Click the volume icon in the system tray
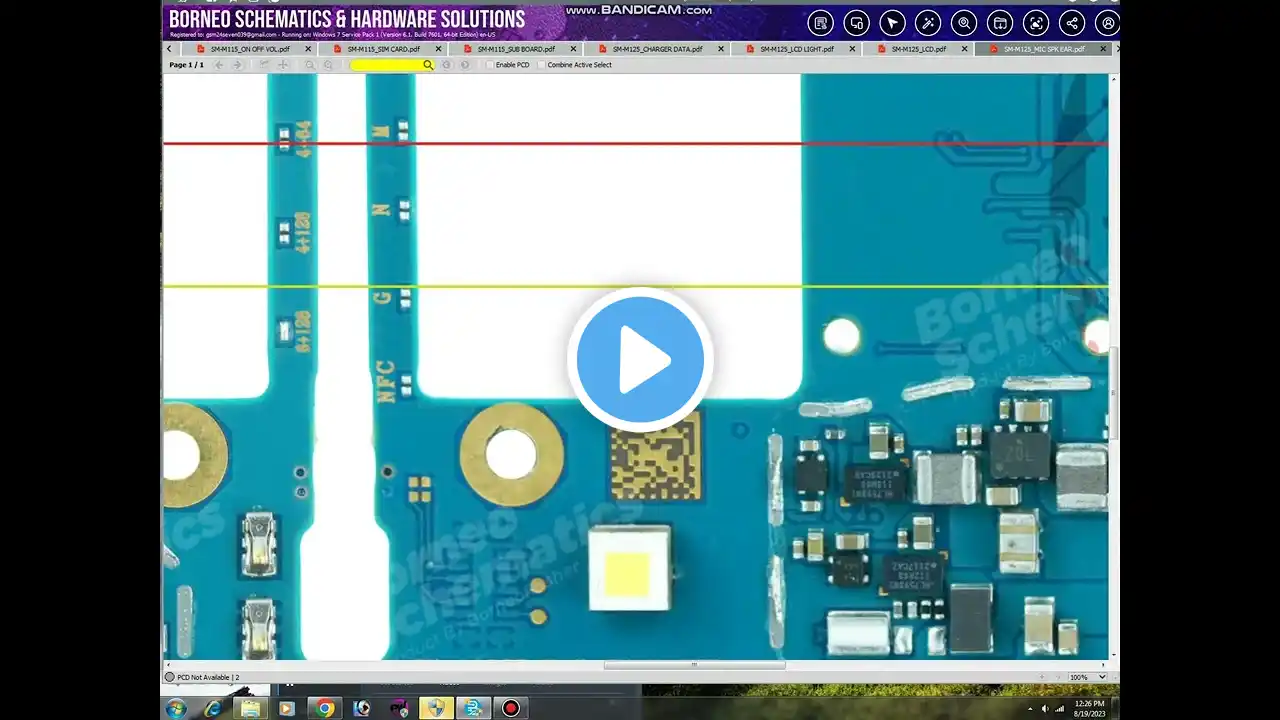This screenshot has height=720, width=1280. tap(1045, 708)
